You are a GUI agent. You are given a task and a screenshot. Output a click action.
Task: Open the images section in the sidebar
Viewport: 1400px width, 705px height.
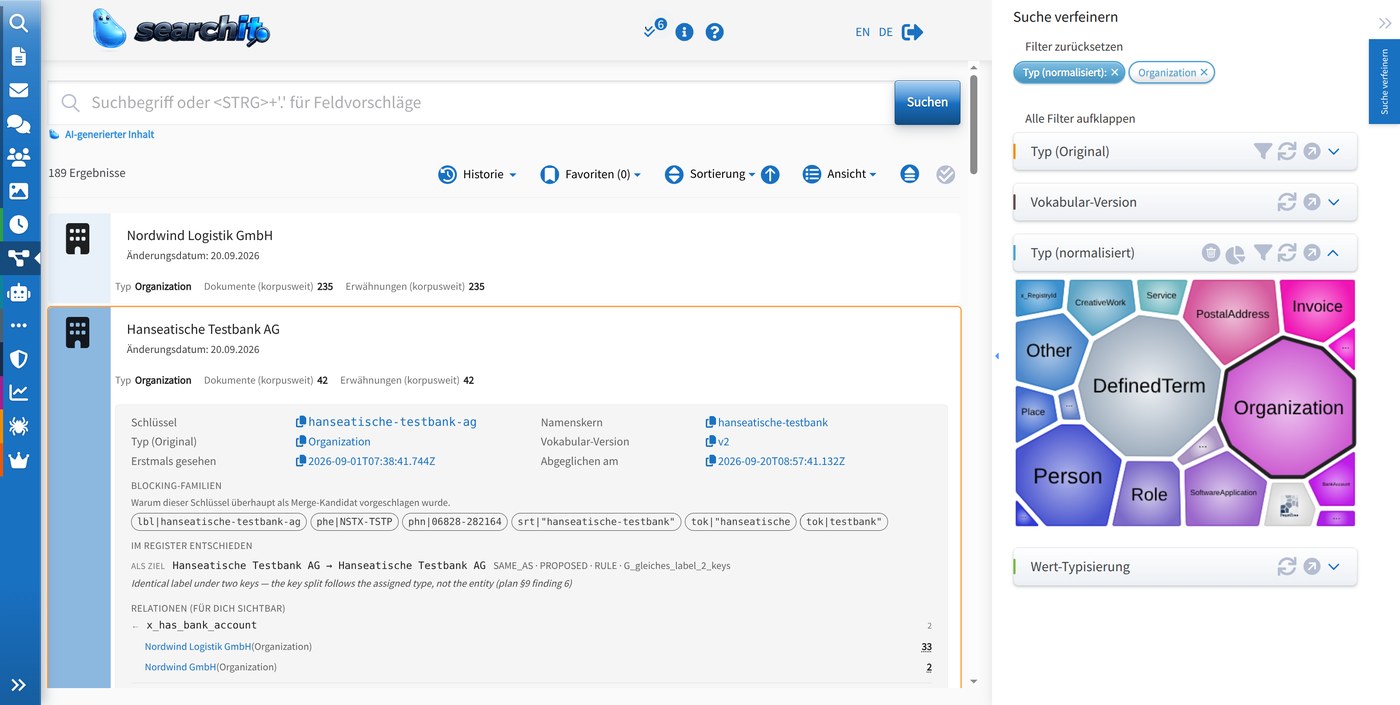click(x=18, y=191)
